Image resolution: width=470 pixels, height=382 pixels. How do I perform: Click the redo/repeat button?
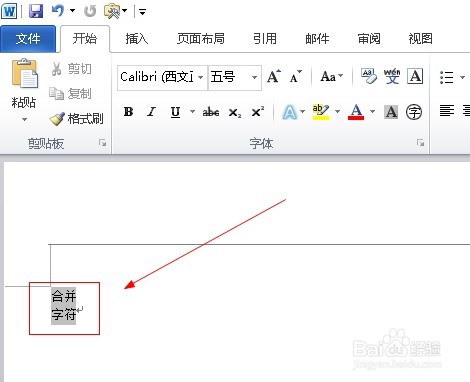pos(90,11)
